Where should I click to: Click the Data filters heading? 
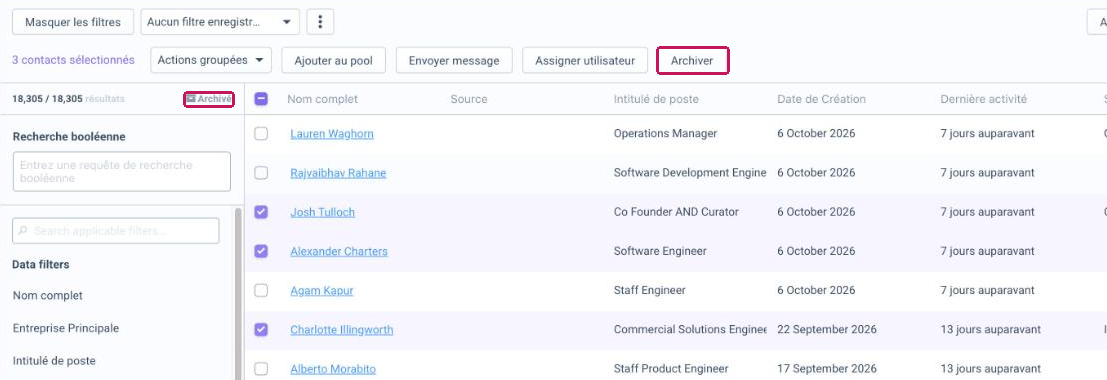point(41,264)
